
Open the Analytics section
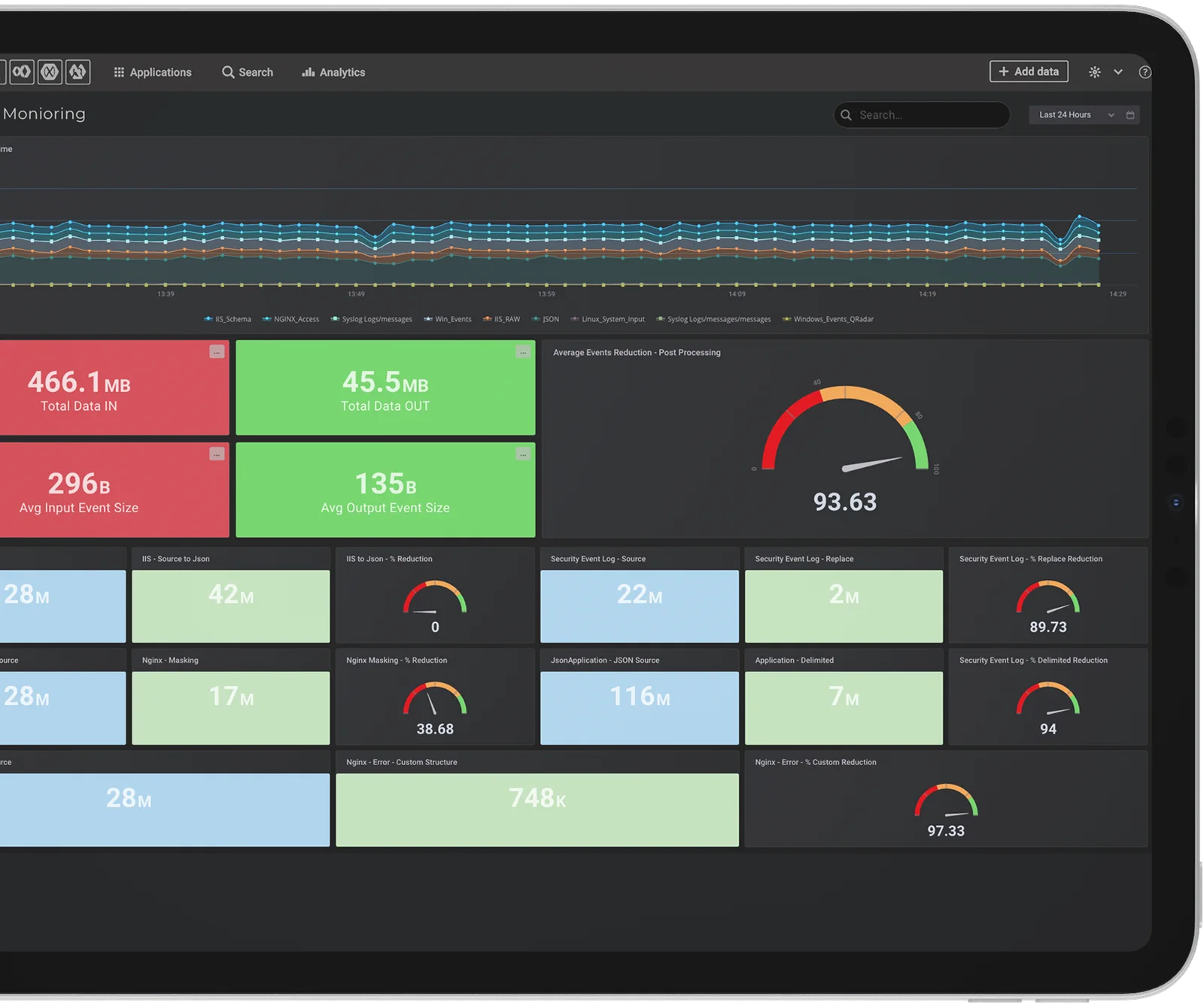pos(333,72)
